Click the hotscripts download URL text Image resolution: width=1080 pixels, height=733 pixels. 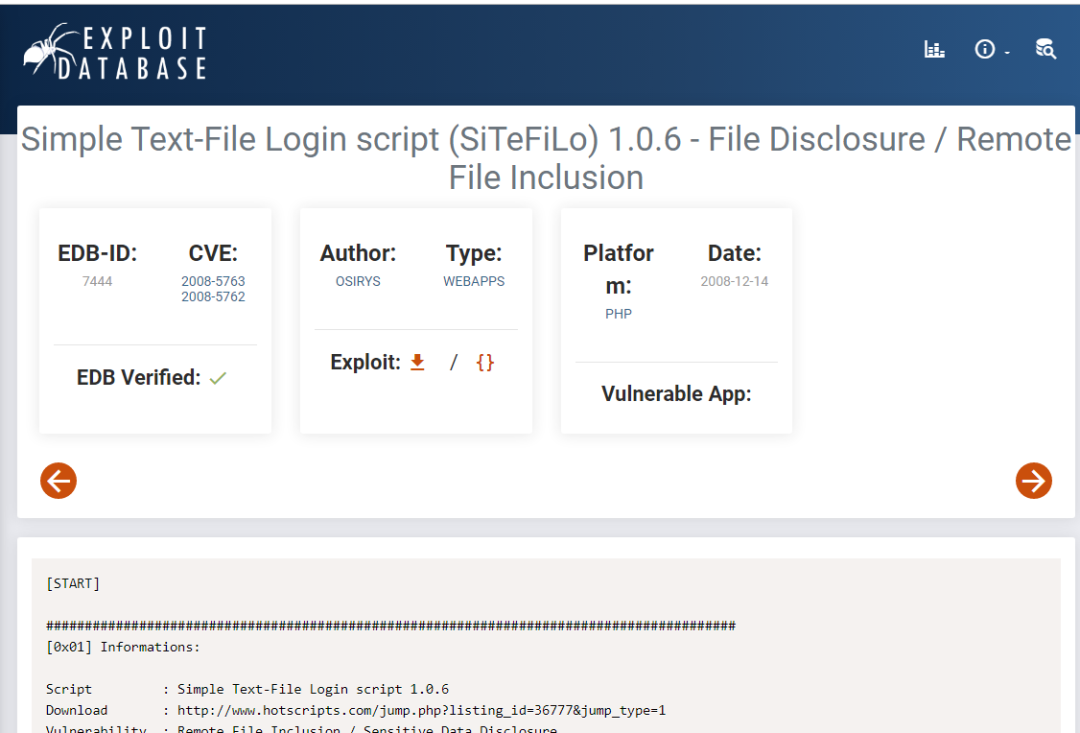[422, 710]
